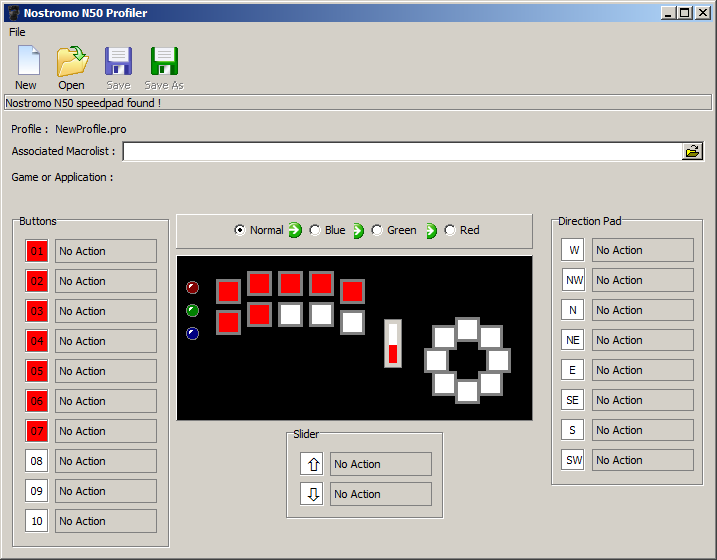Click No Action field for W direction
The height and width of the screenshot is (560, 717).
(x=643, y=250)
